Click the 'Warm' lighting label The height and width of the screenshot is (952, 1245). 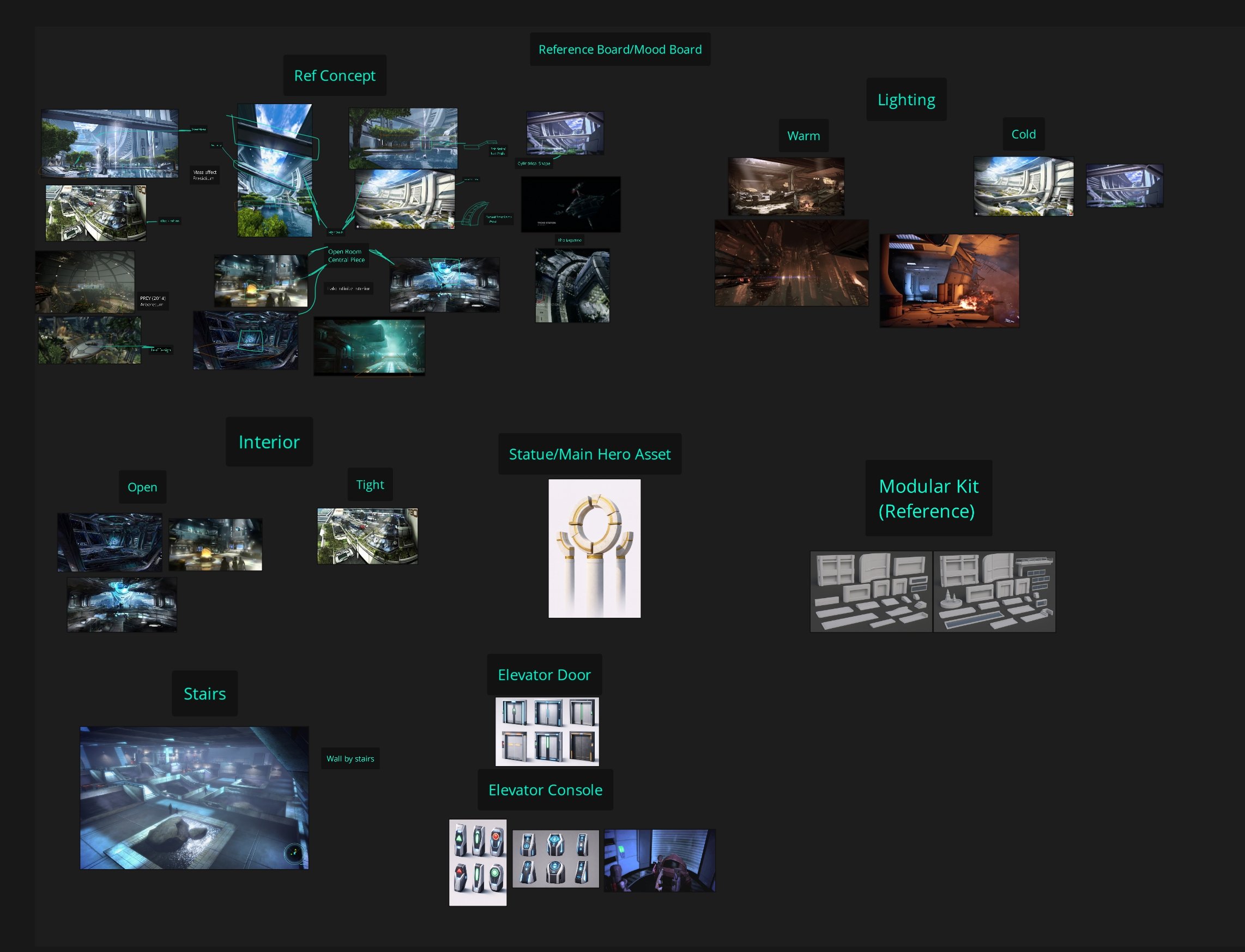[x=803, y=136]
